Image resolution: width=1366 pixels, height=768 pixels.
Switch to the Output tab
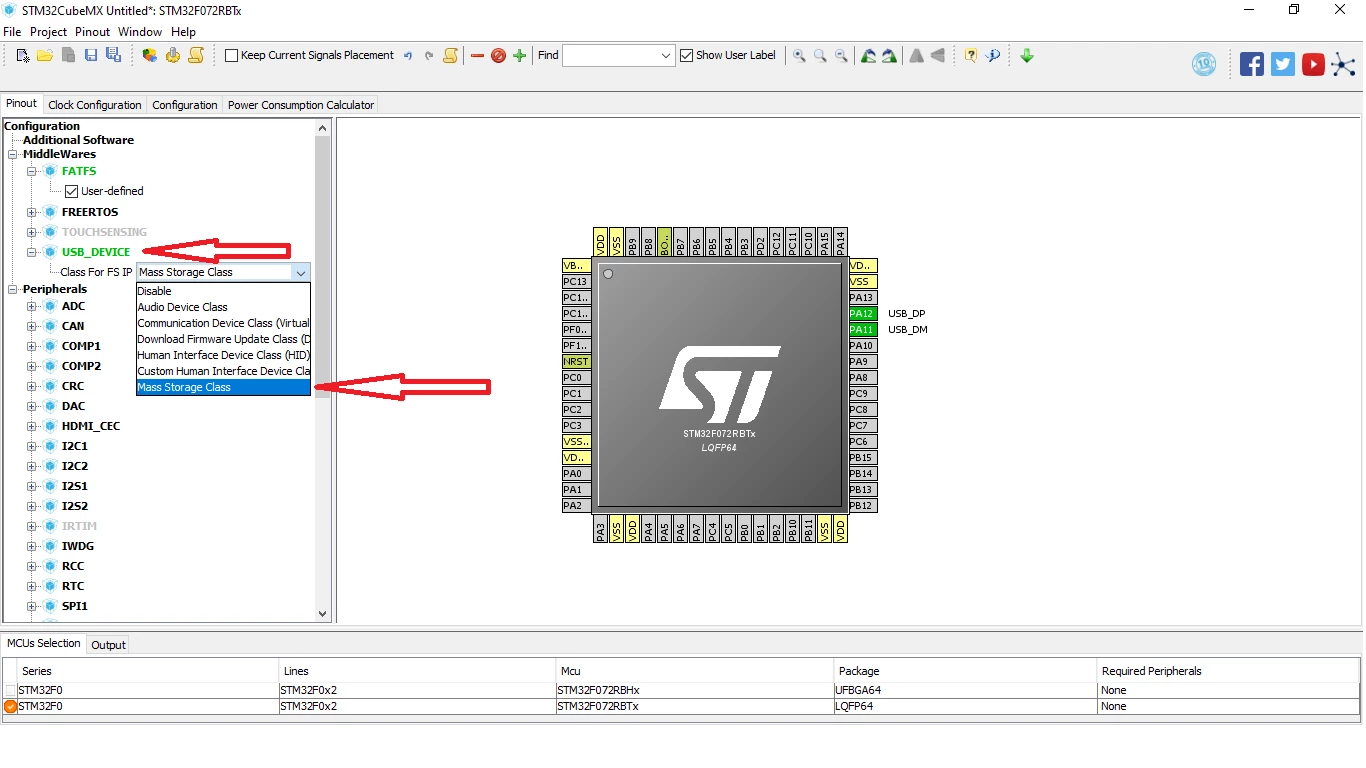pos(108,645)
